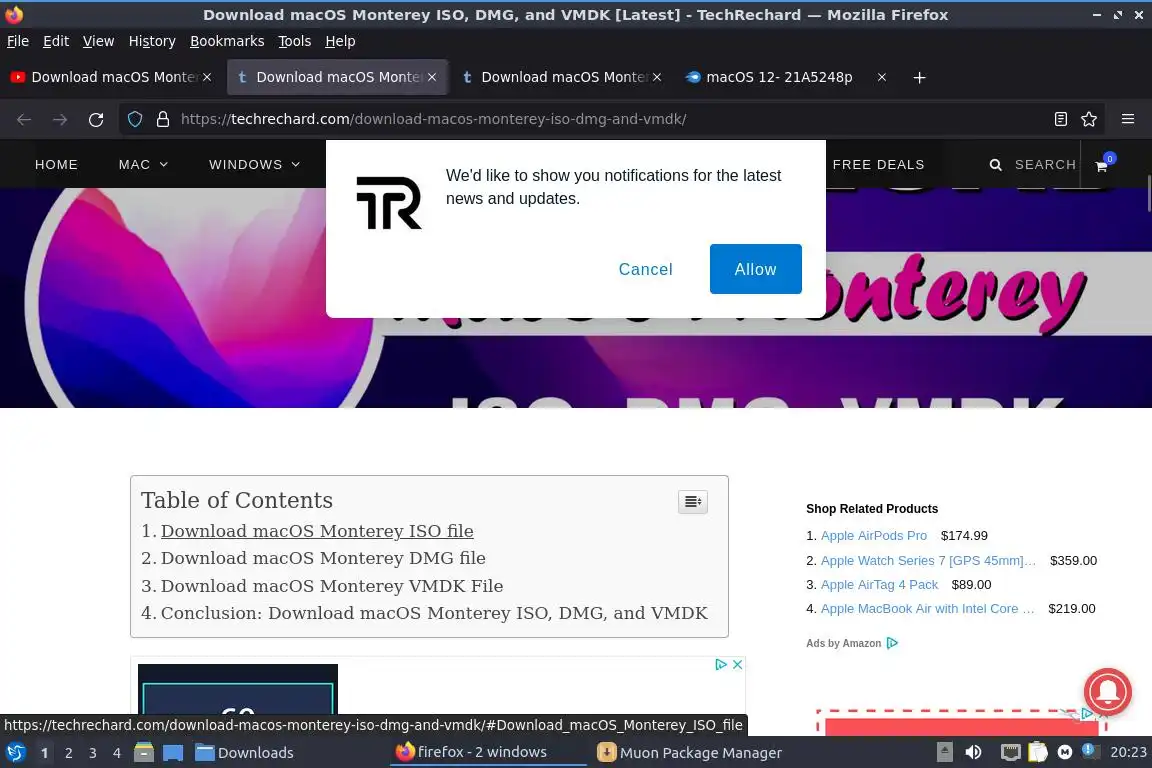Close the YouTube Download macOS Monterey tab

click(x=207, y=77)
